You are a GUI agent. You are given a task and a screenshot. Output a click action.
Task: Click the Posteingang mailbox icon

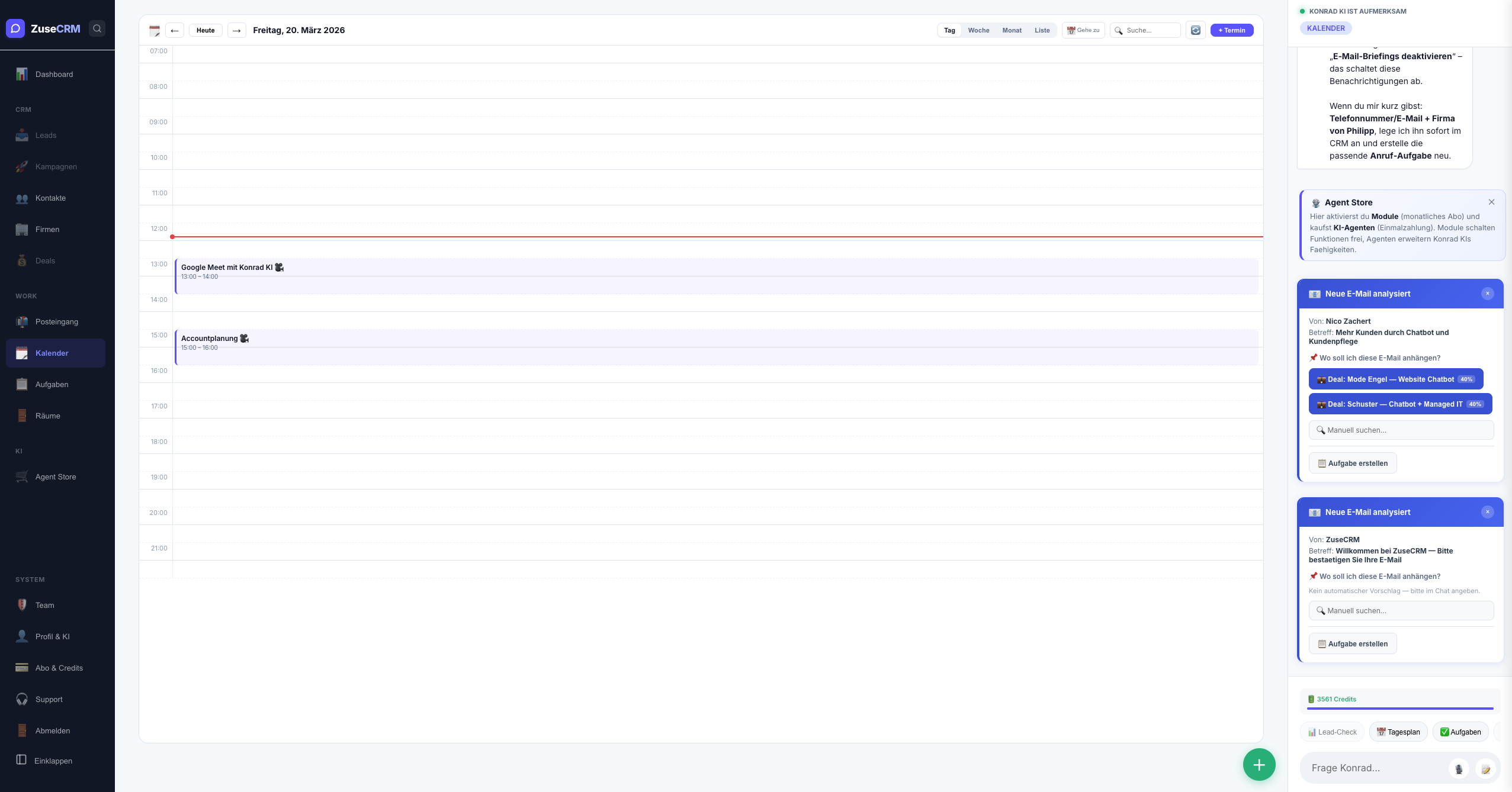point(22,321)
